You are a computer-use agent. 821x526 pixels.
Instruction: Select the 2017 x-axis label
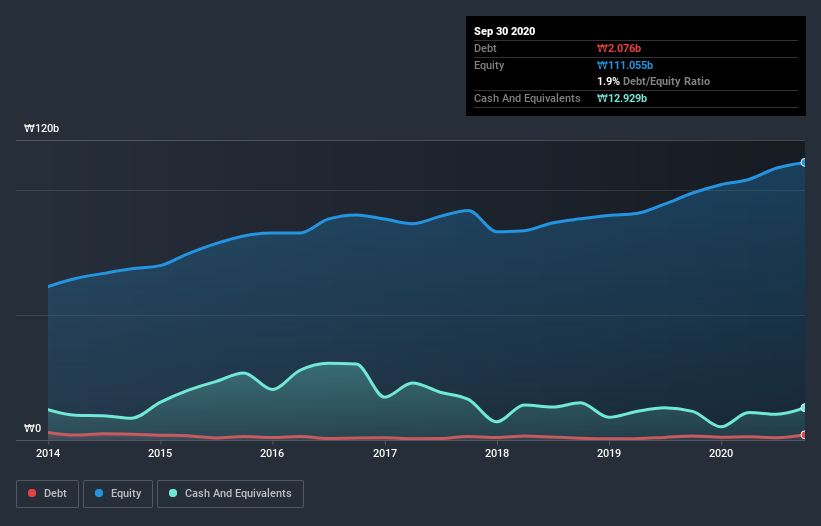385,453
